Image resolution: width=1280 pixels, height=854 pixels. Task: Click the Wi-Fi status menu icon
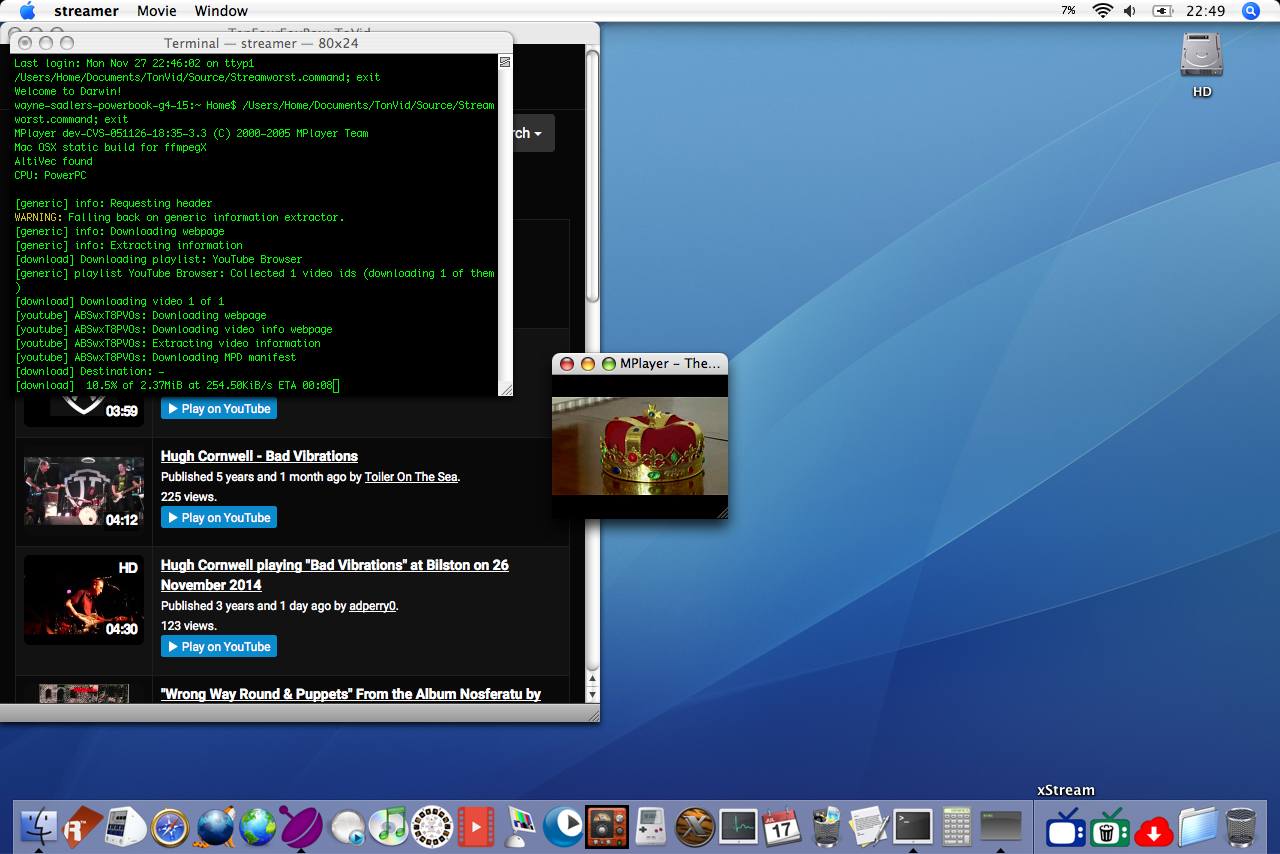click(x=1103, y=11)
